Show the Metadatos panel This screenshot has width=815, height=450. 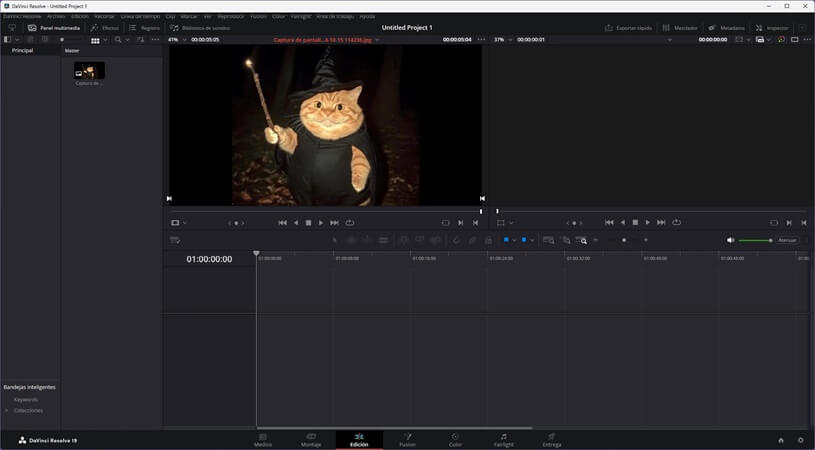pyautogui.click(x=726, y=28)
